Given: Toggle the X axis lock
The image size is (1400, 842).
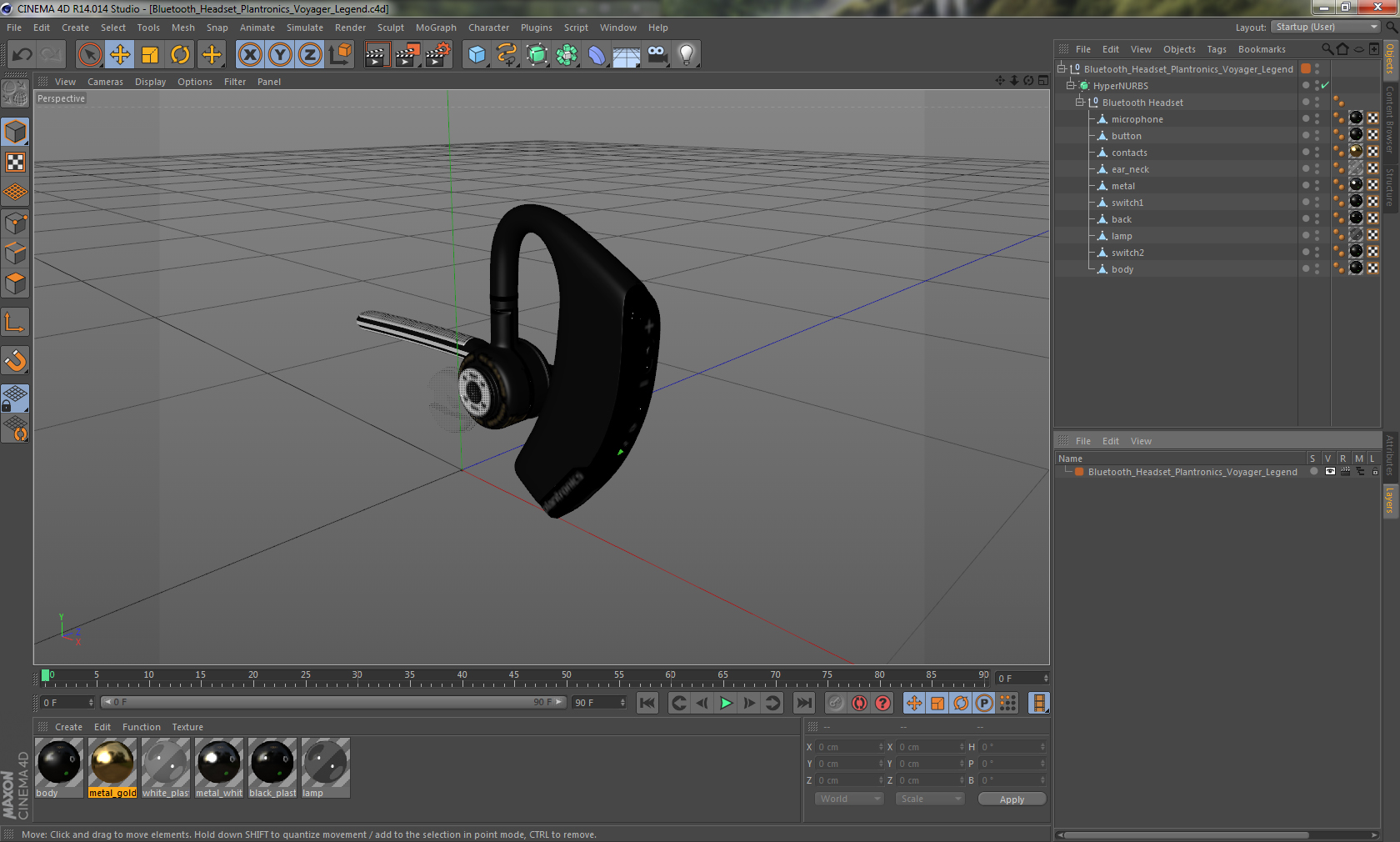Looking at the screenshot, I should (250, 55).
